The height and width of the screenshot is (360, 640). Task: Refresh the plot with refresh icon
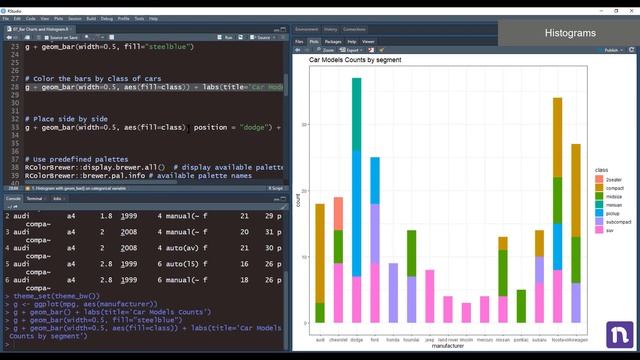pos(632,50)
